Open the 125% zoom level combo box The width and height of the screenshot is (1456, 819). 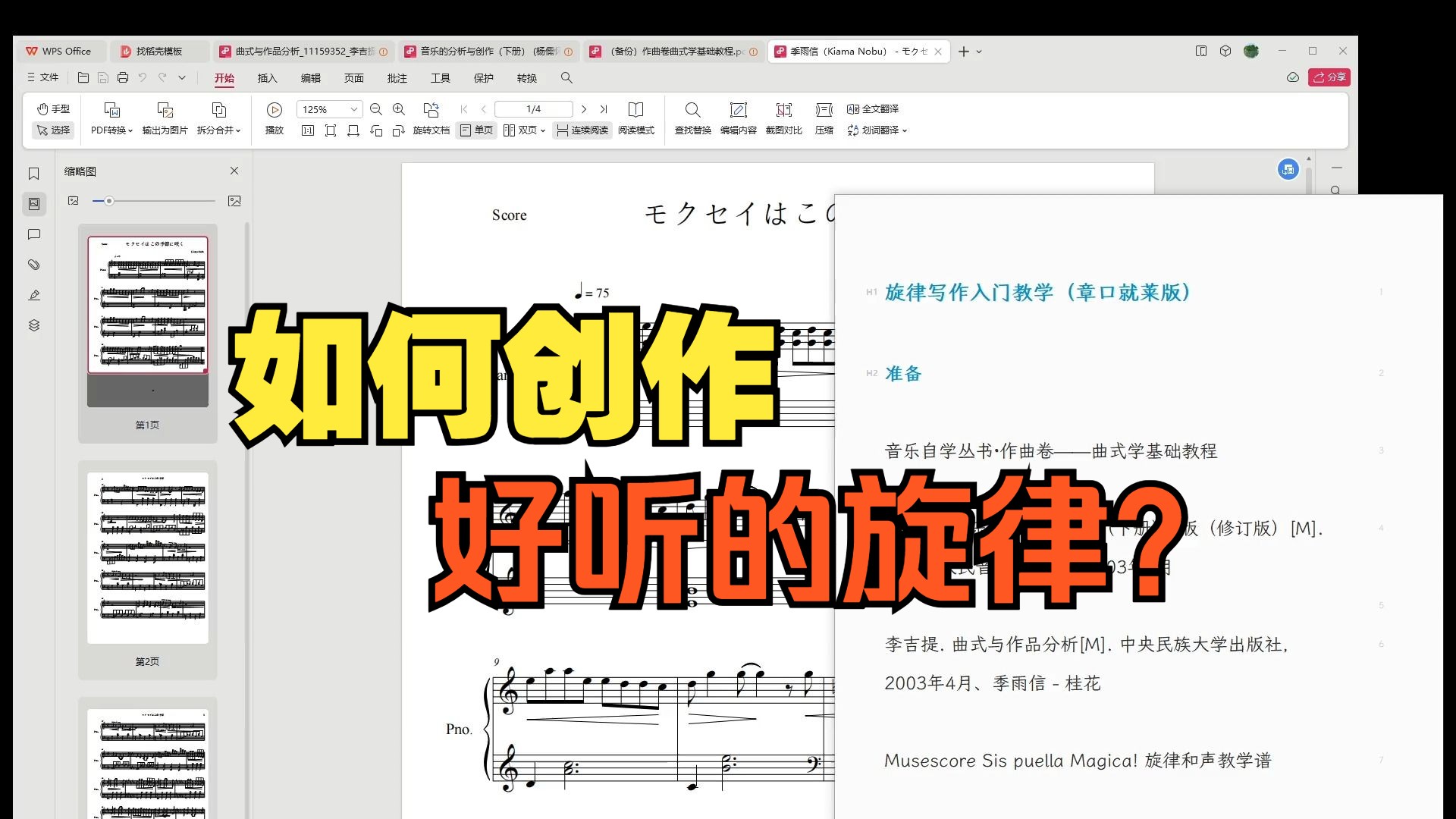coord(329,109)
